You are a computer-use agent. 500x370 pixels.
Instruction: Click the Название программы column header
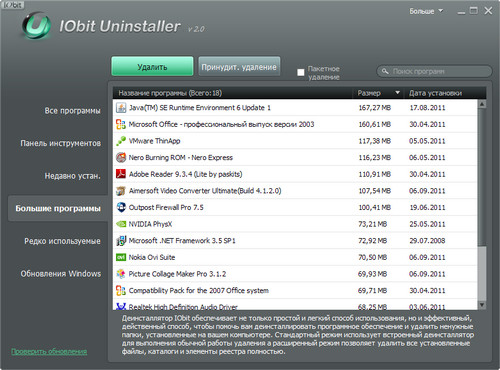[x=233, y=93]
